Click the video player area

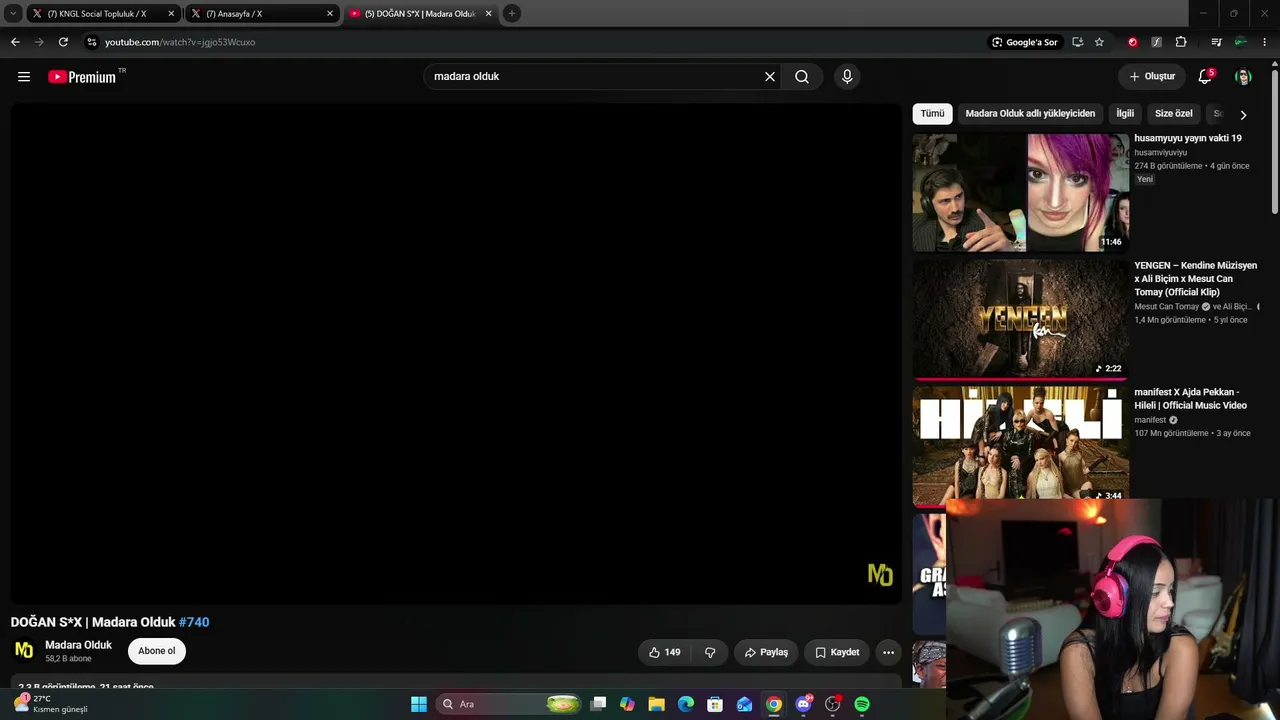[x=456, y=354]
